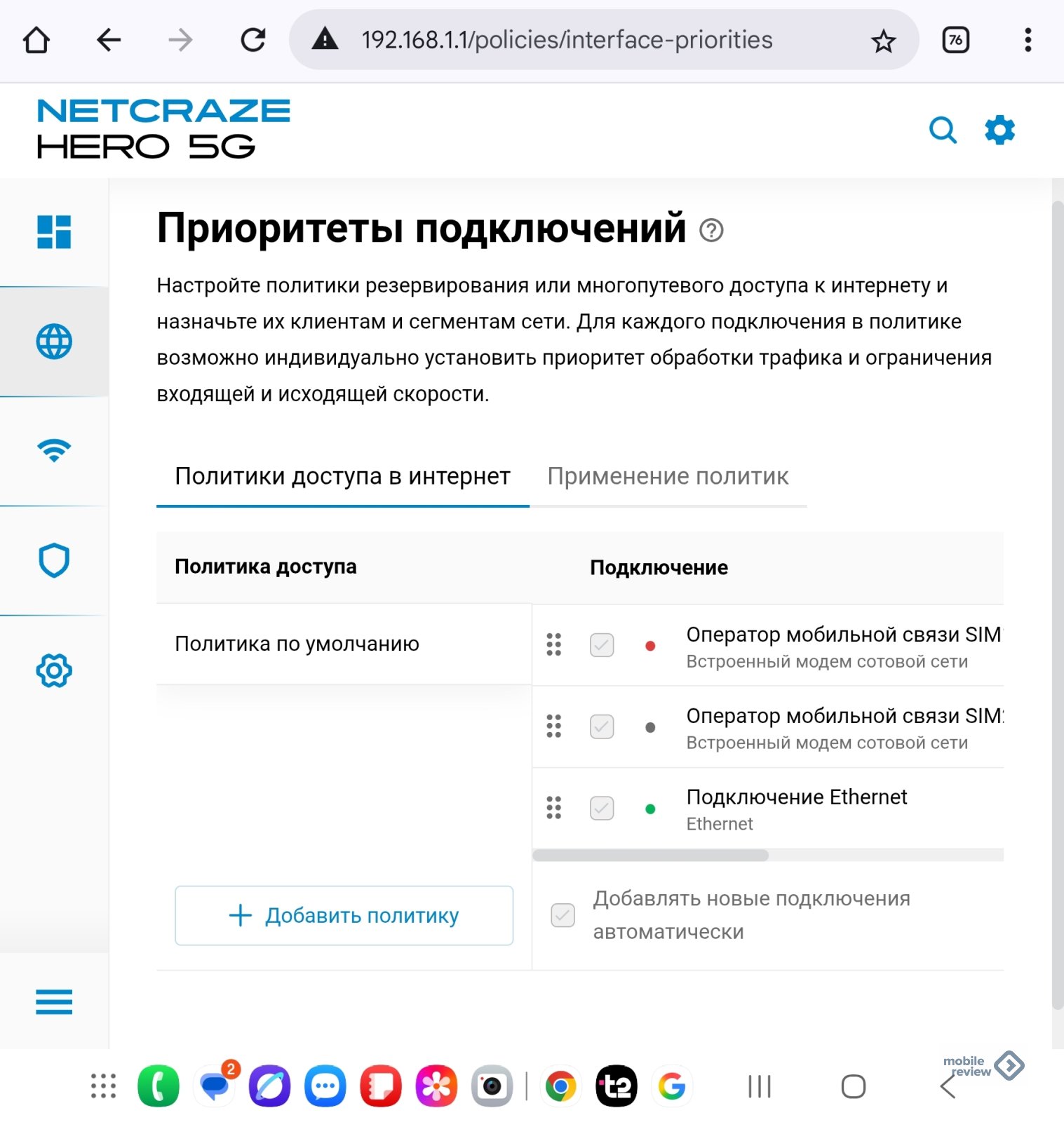This screenshot has width=1064, height=1122.
Task: Click the horizontal scrollbar under connections list
Action: click(x=650, y=856)
